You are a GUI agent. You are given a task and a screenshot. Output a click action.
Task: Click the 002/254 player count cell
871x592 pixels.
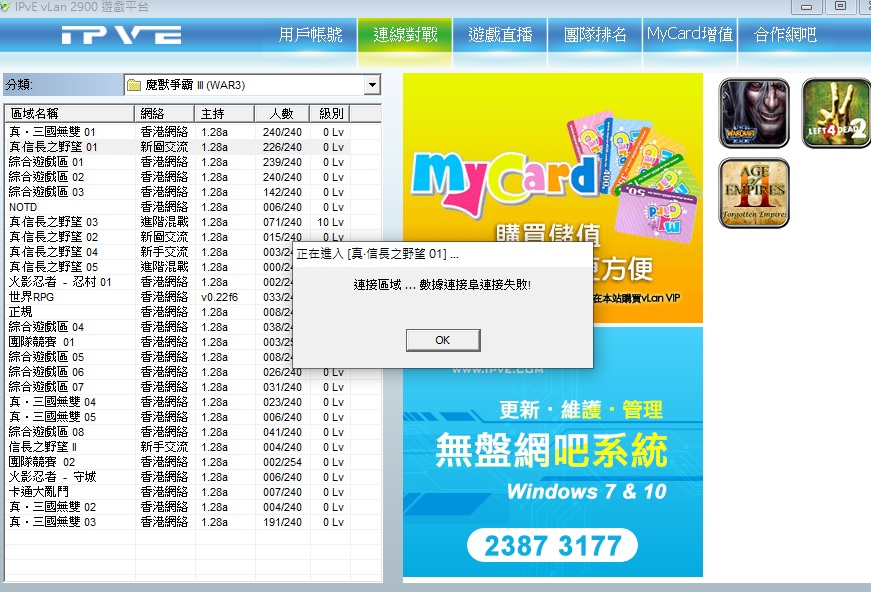point(282,462)
